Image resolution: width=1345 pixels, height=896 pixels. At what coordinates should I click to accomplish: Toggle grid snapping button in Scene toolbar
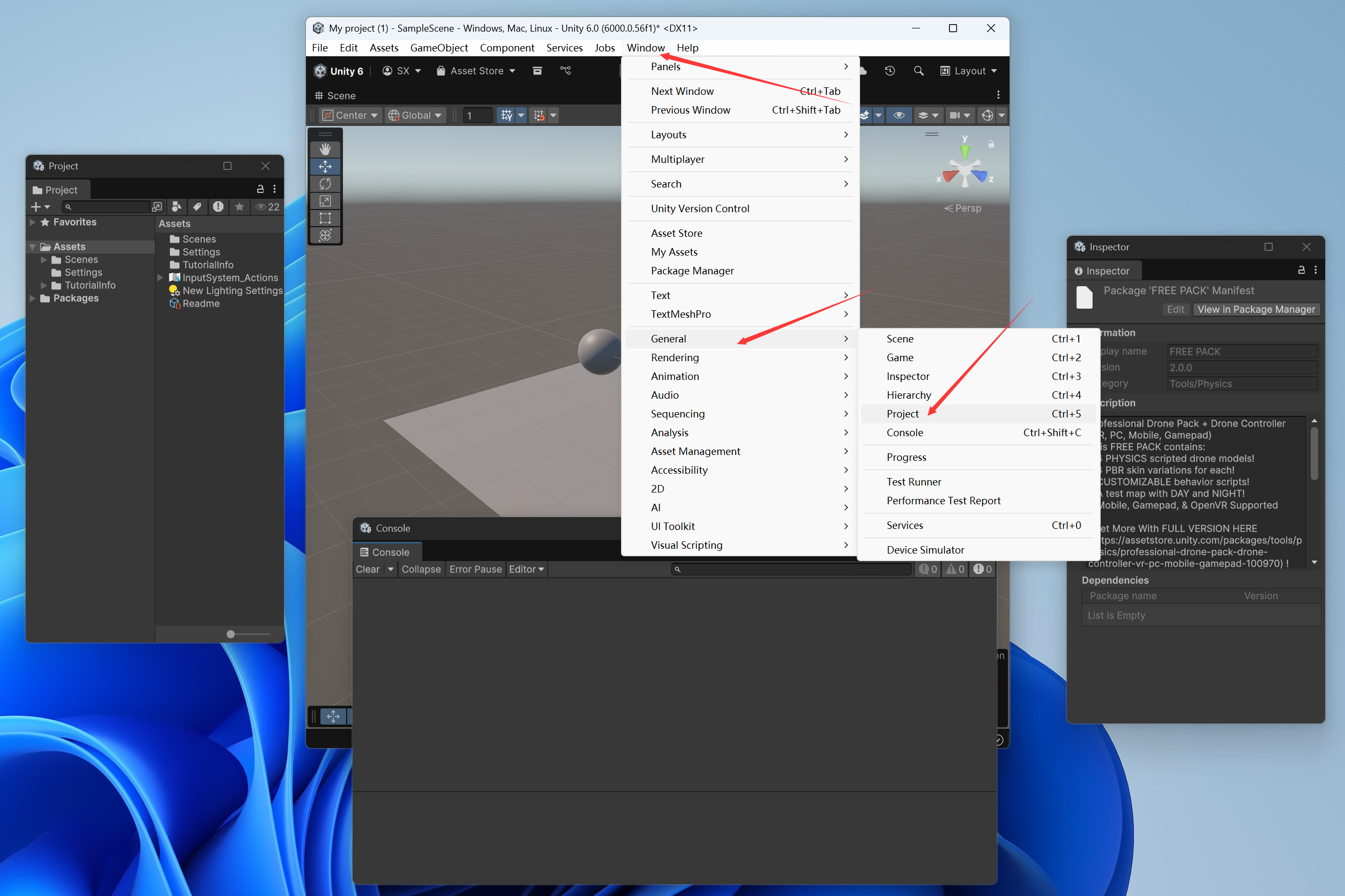tap(538, 115)
